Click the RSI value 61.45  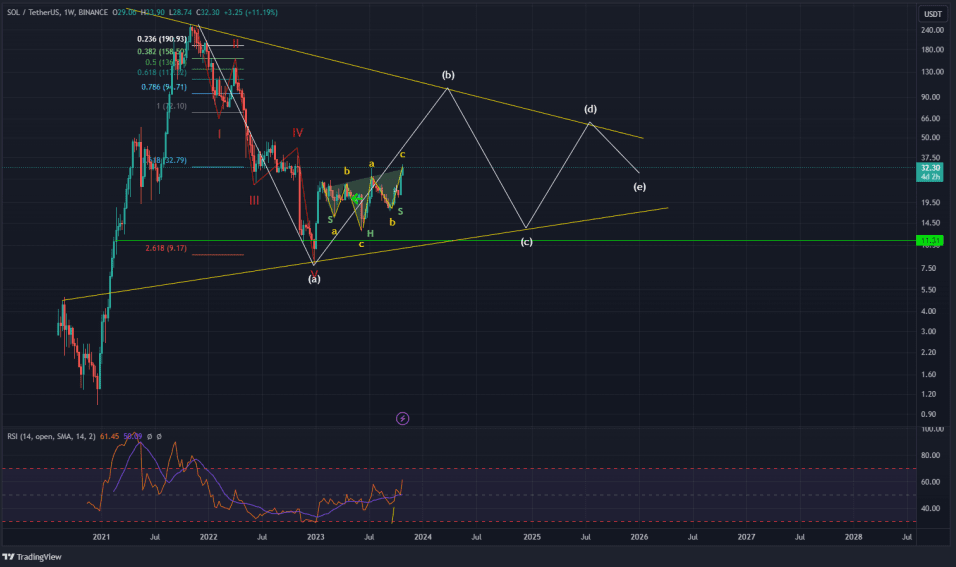coord(110,437)
